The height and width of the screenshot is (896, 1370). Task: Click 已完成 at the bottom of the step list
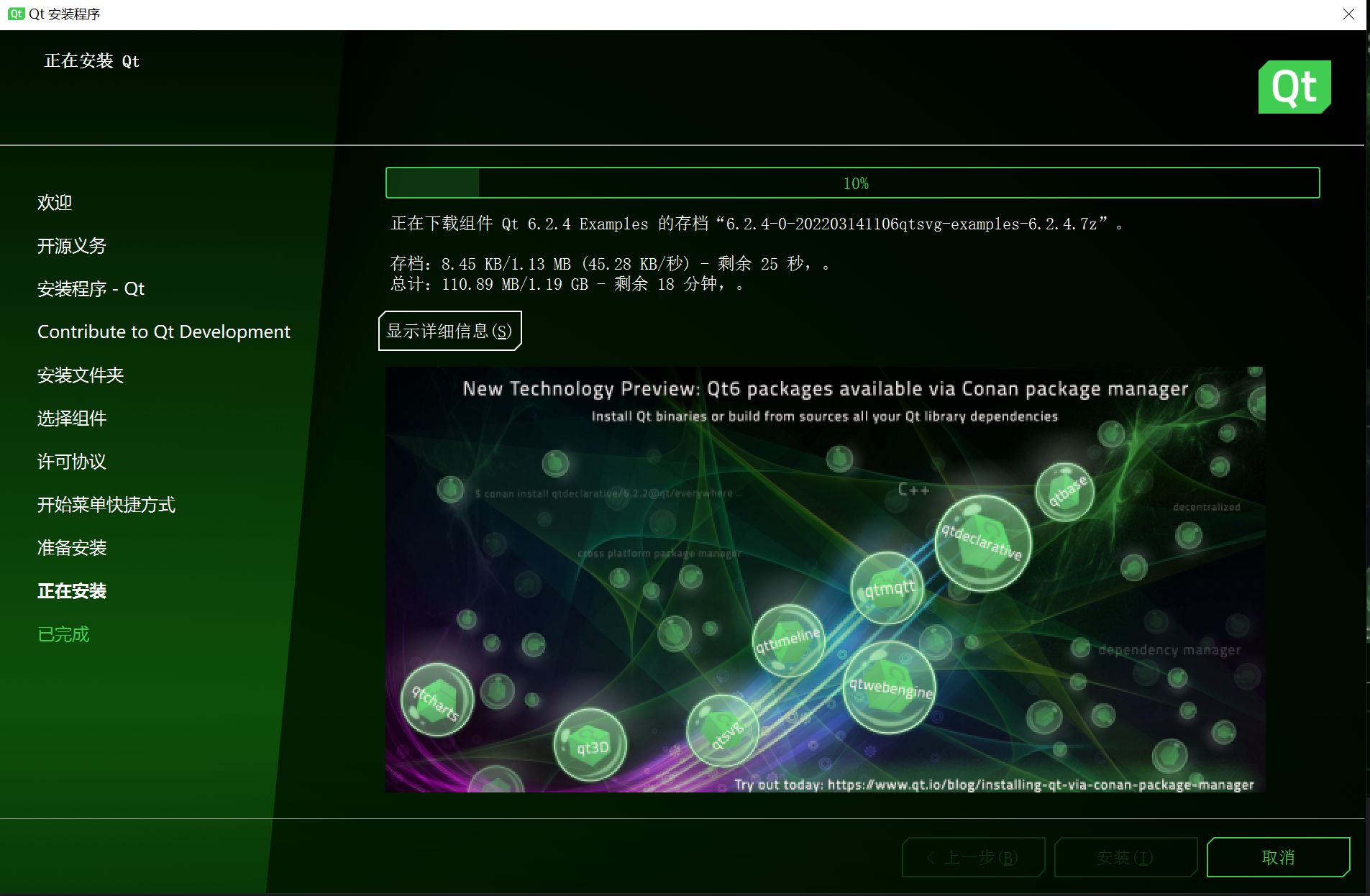point(63,634)
